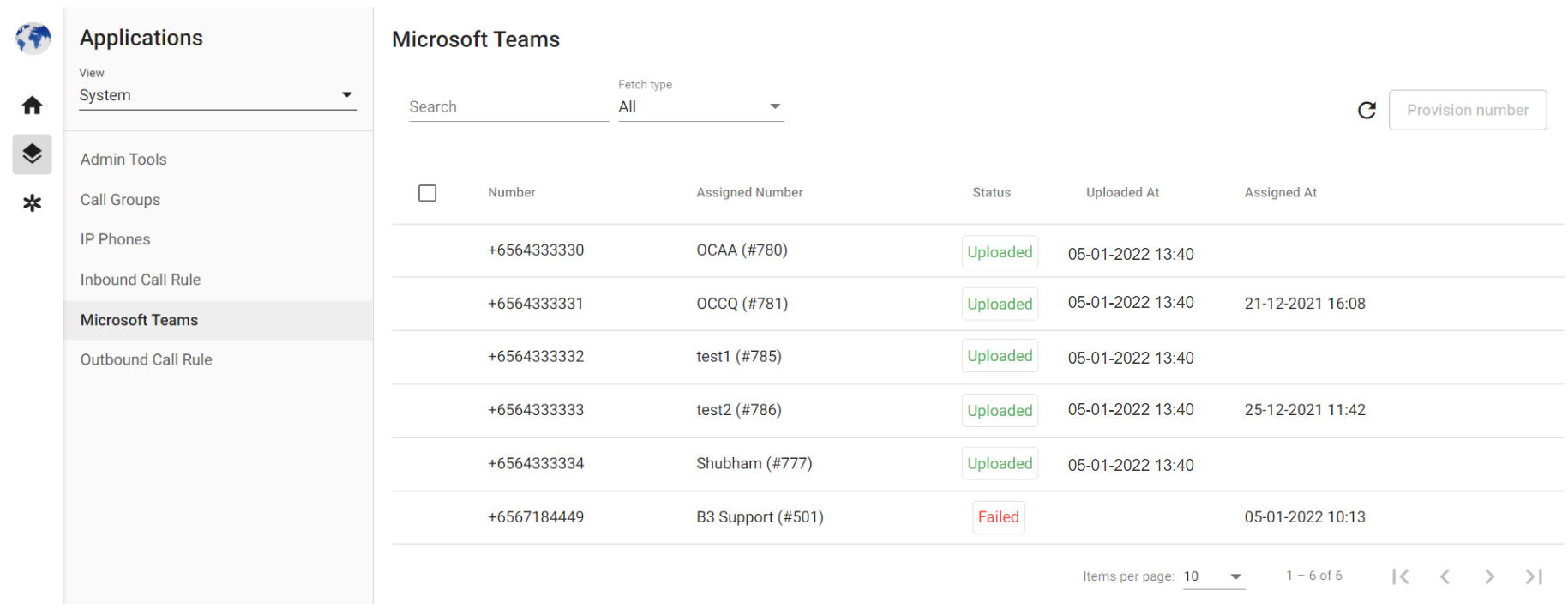Click assigned number test2 (#786)

739,410
